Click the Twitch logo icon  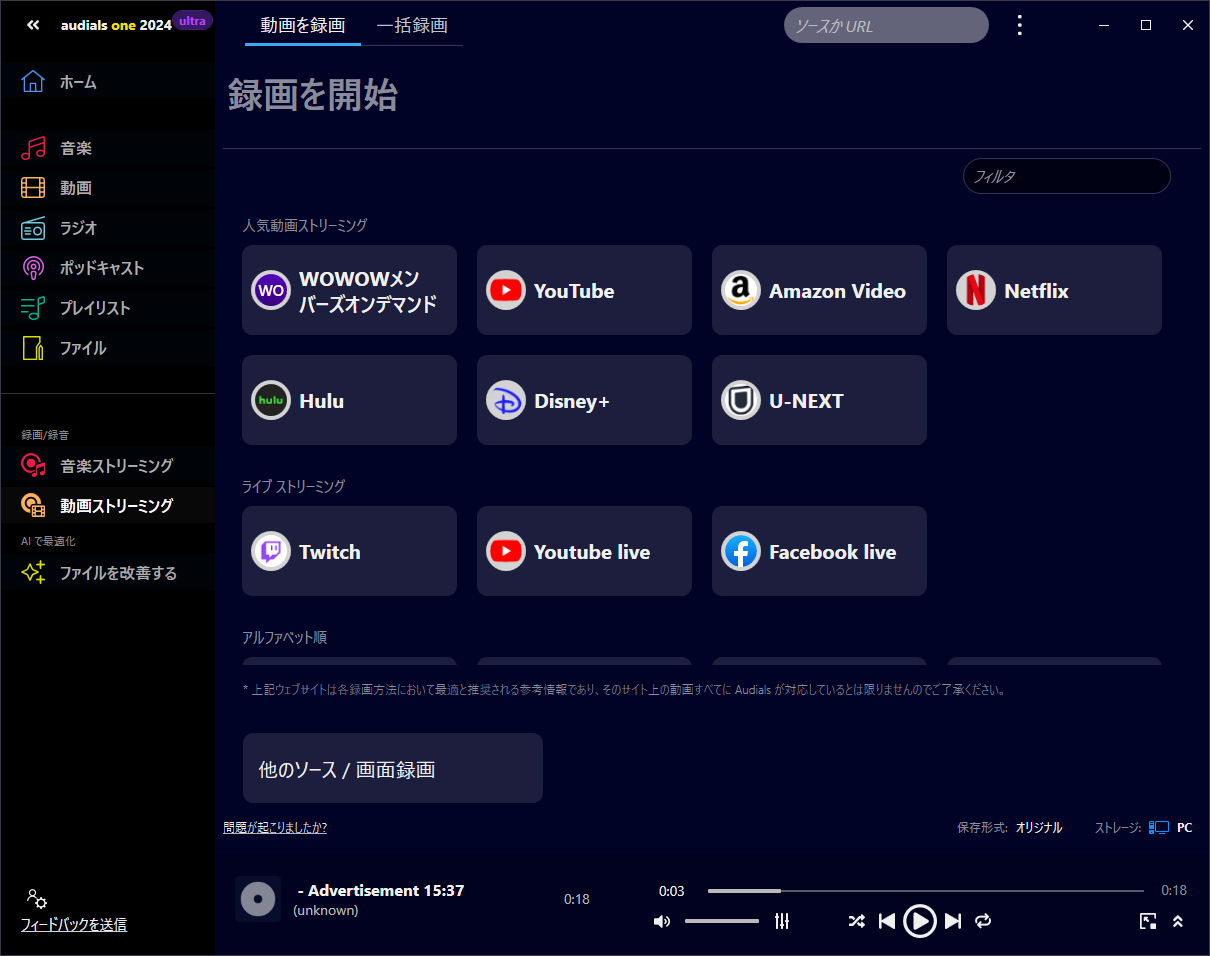click(271, 552)
